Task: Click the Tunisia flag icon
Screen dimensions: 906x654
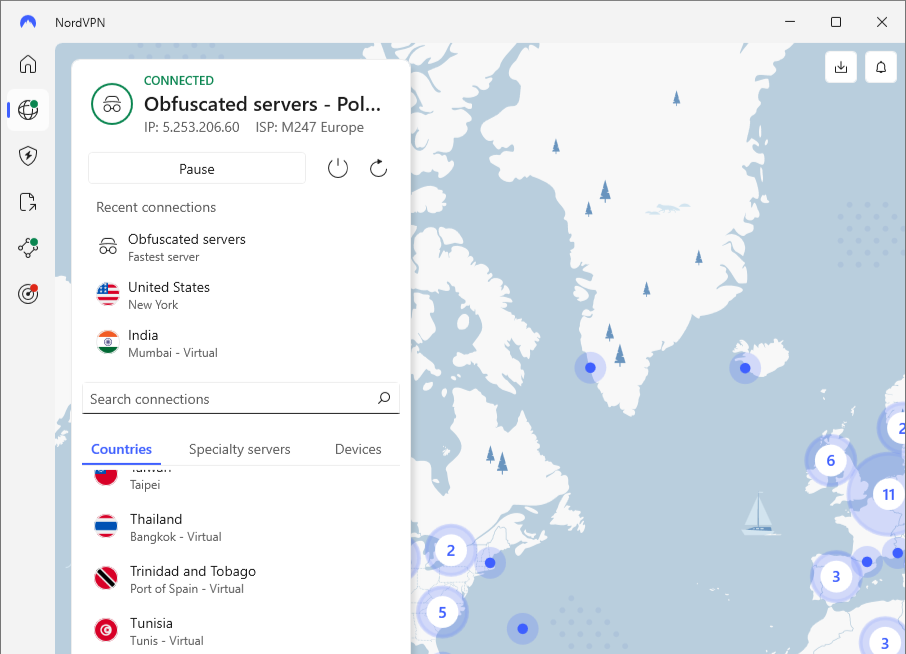Action: click(106, 630)
